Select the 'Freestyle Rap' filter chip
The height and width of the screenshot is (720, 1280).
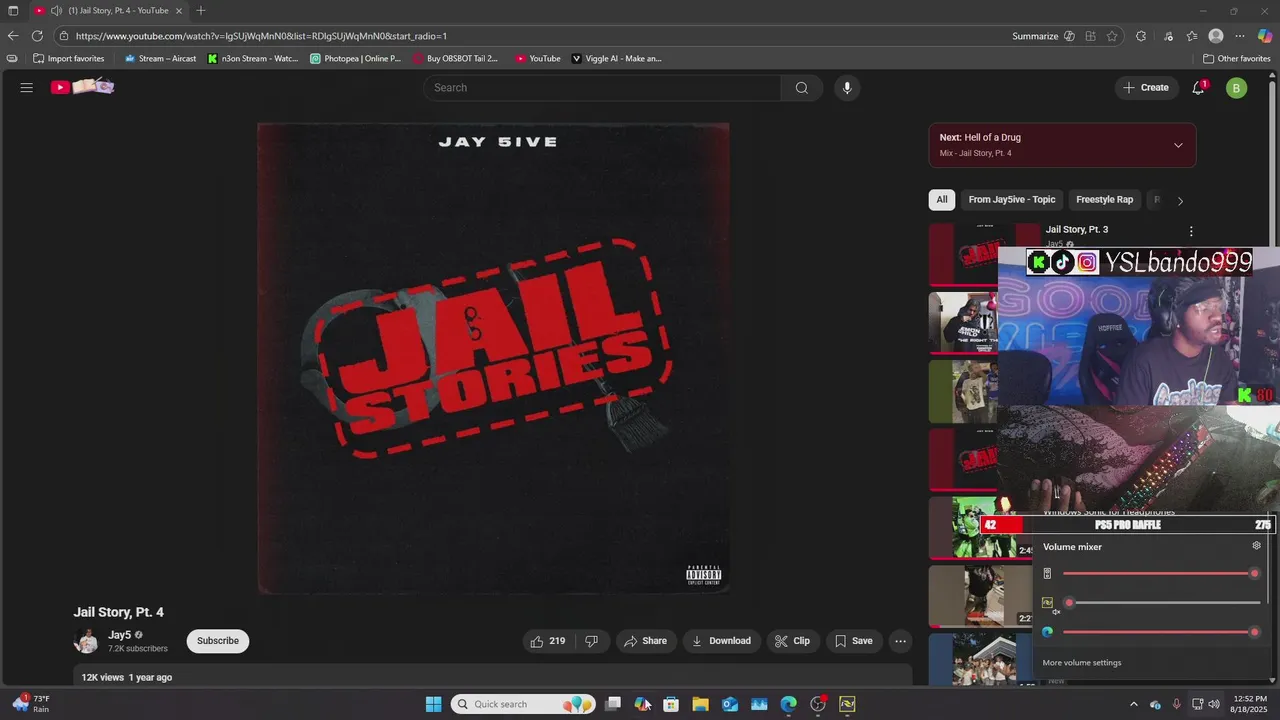point(1104,200)
